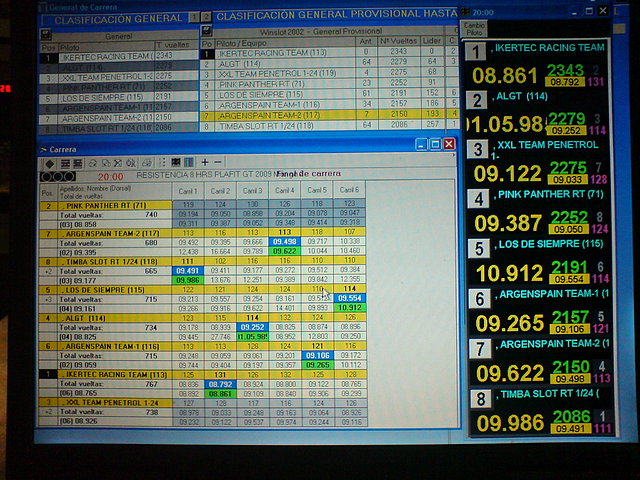Click the red 20:00 race timer

[x=110, y=176]
